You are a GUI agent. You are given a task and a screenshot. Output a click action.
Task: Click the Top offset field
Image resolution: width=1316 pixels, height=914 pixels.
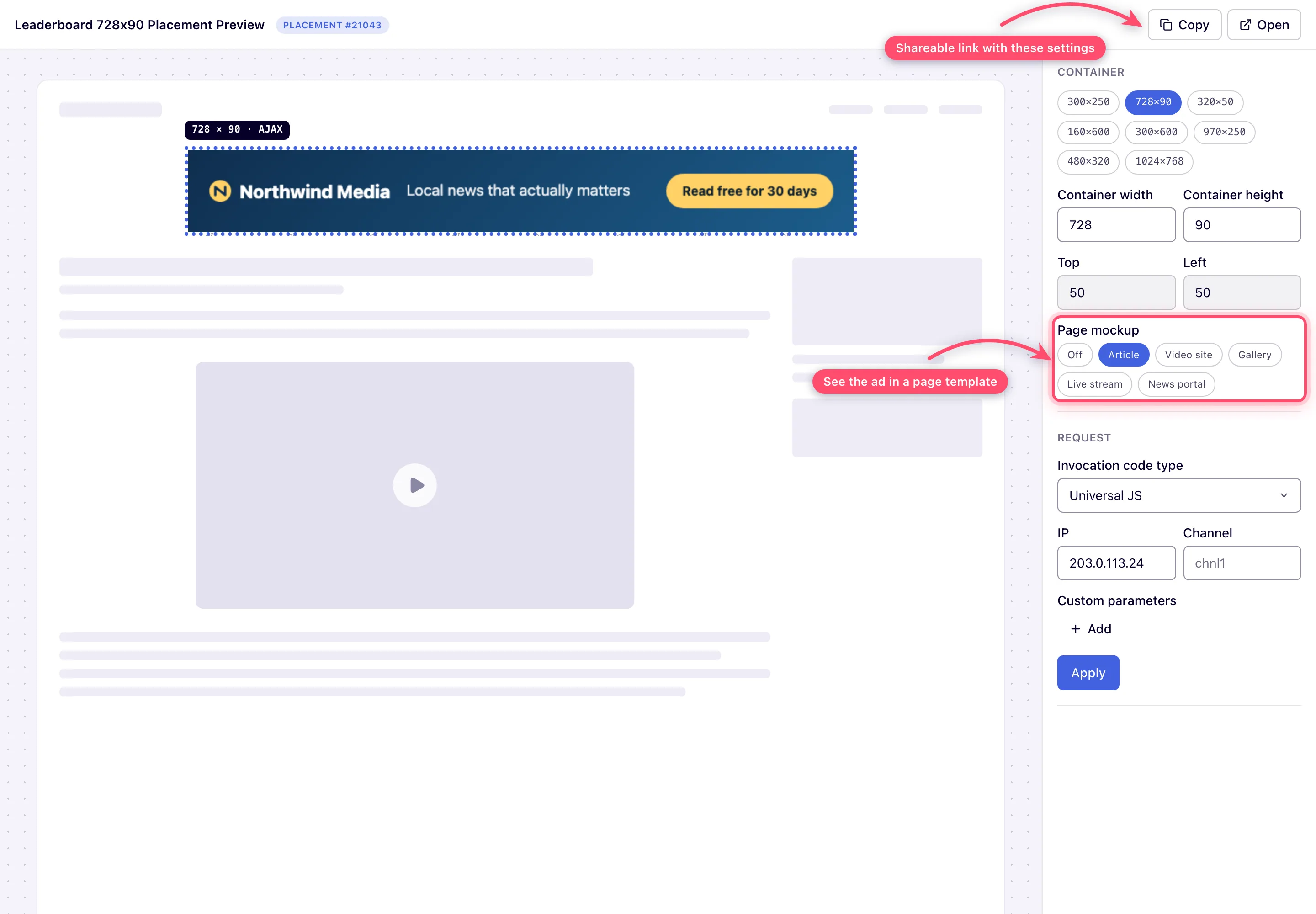coord(1116,292)
